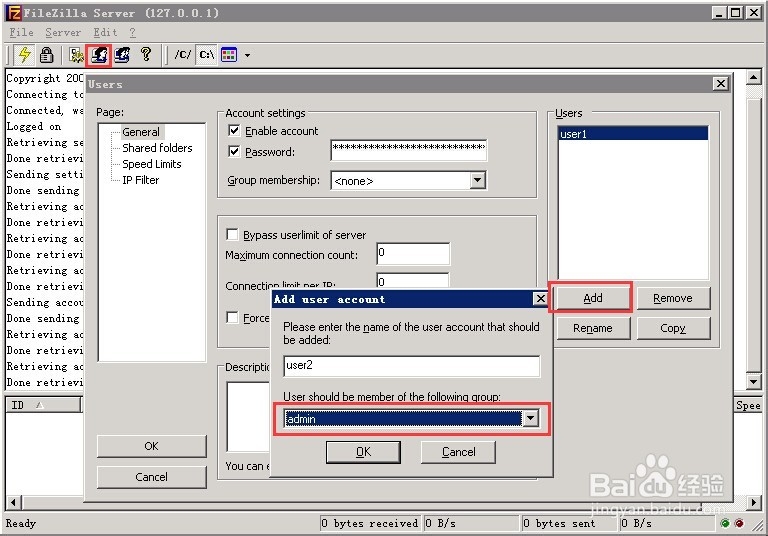The width and height of the screenshot is (768, 536).
Task: Toggle the Password checkbox
Action: pos(234,151)
